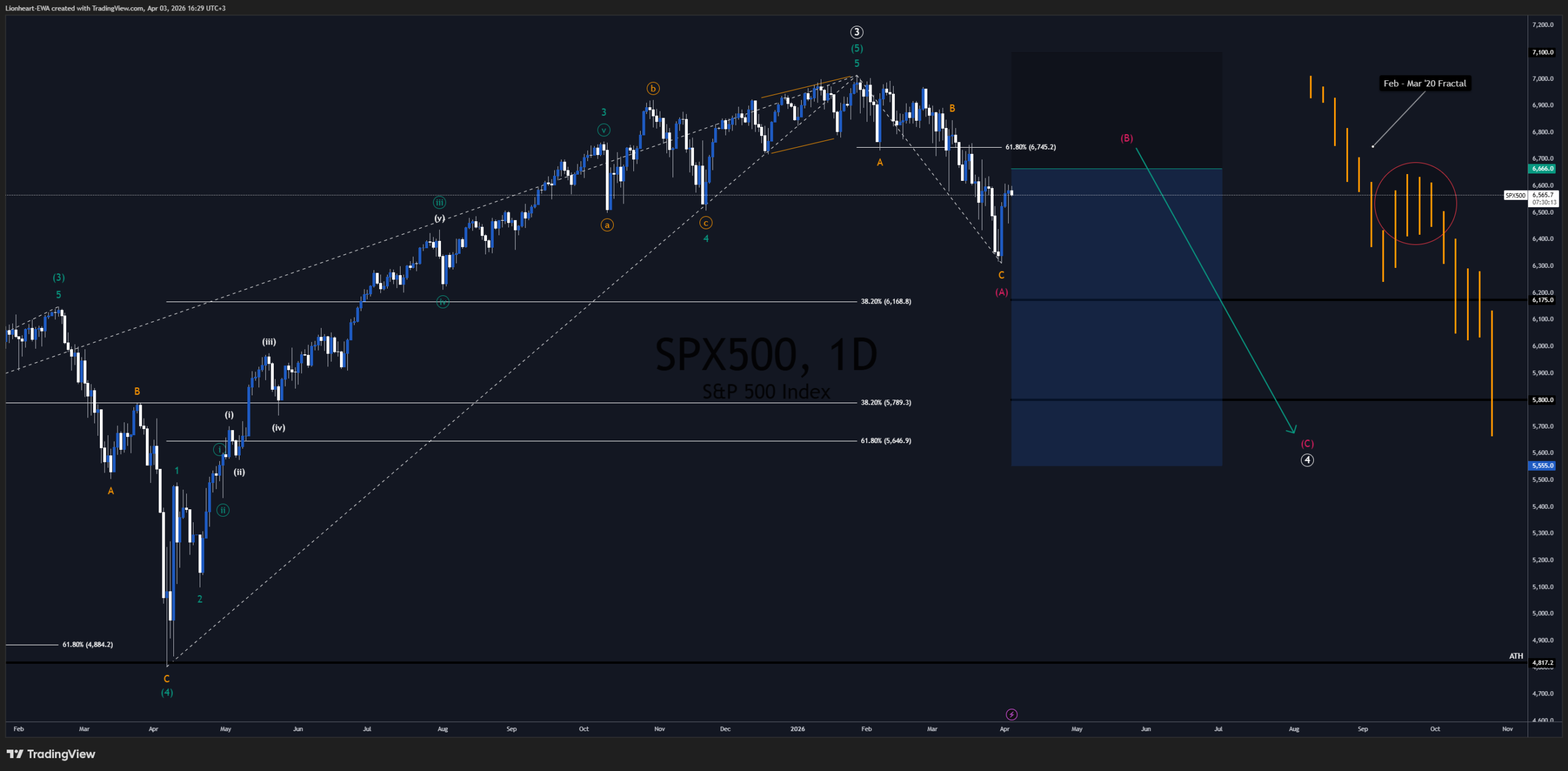This screenshot has height=771, width=1568.
Task: Select the purple lightning event marker
Action: tap(1012, 715)
